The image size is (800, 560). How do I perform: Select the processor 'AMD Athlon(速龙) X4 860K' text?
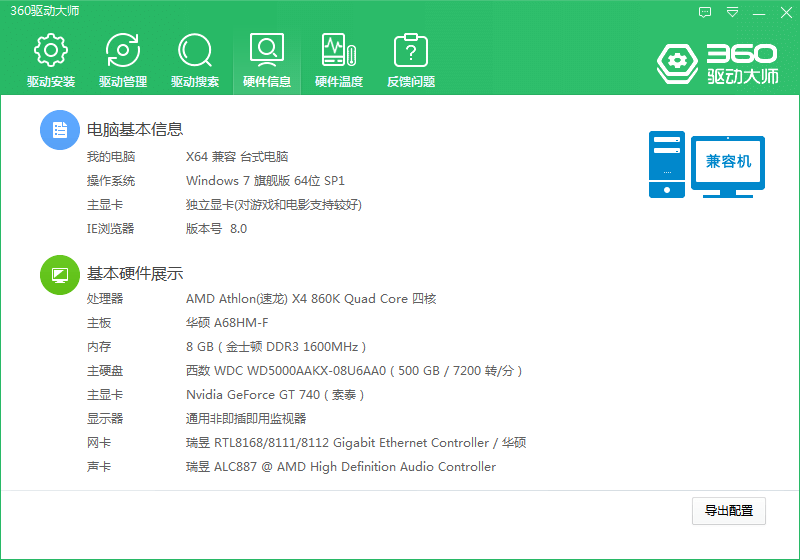[x=263, y=298]
